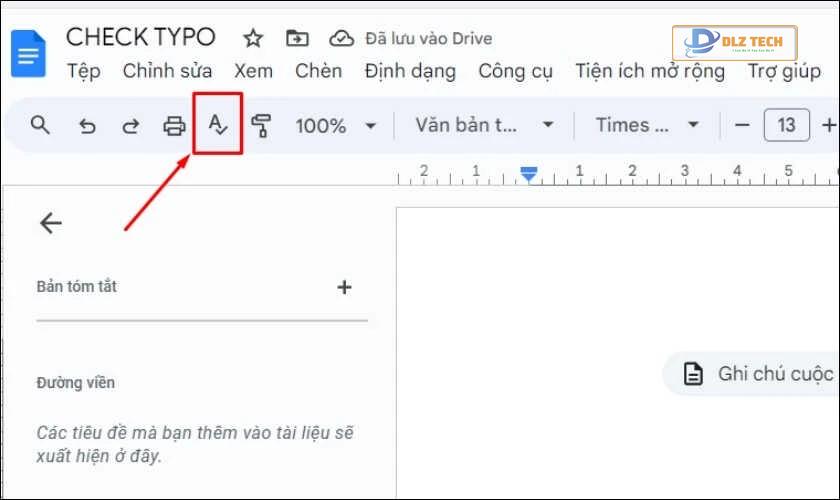Click the Bản tóm tắt label
The width and height of the screenshot is (840, 500).
77,287
